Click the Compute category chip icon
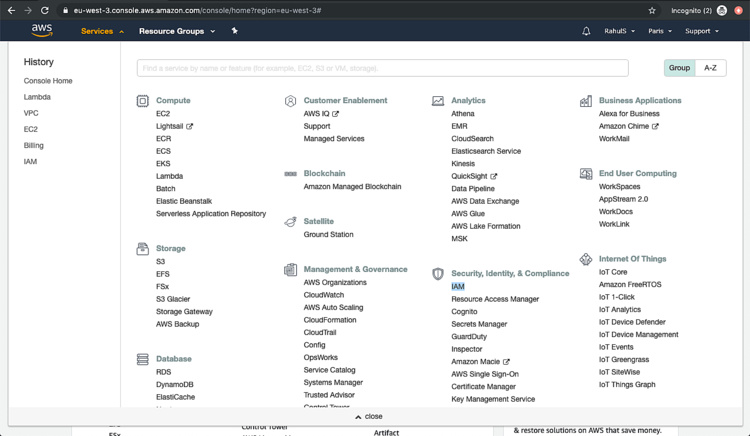The image size is (750, 436). pyautogui.click(x=143, y=101)
